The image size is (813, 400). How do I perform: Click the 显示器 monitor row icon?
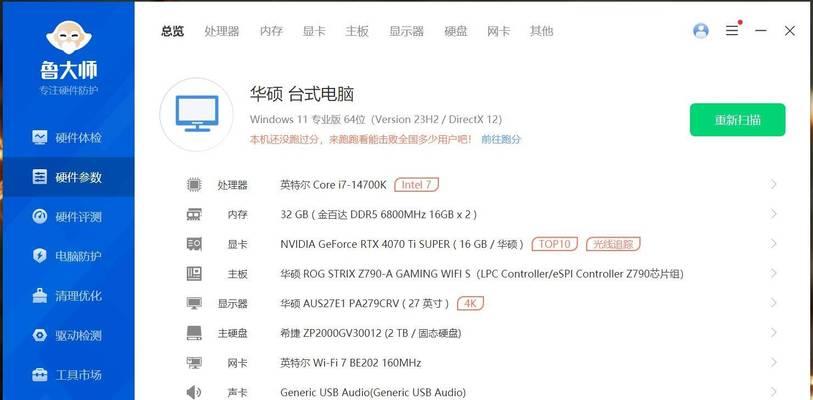coord(194,303)
